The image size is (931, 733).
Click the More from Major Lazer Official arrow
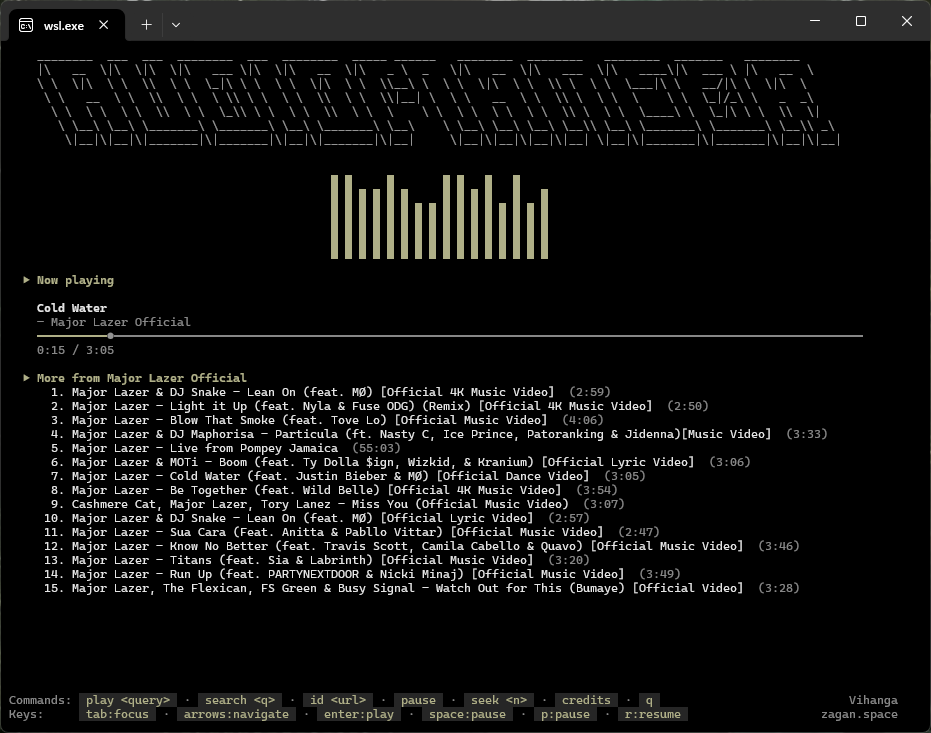(x=26, y=377)
